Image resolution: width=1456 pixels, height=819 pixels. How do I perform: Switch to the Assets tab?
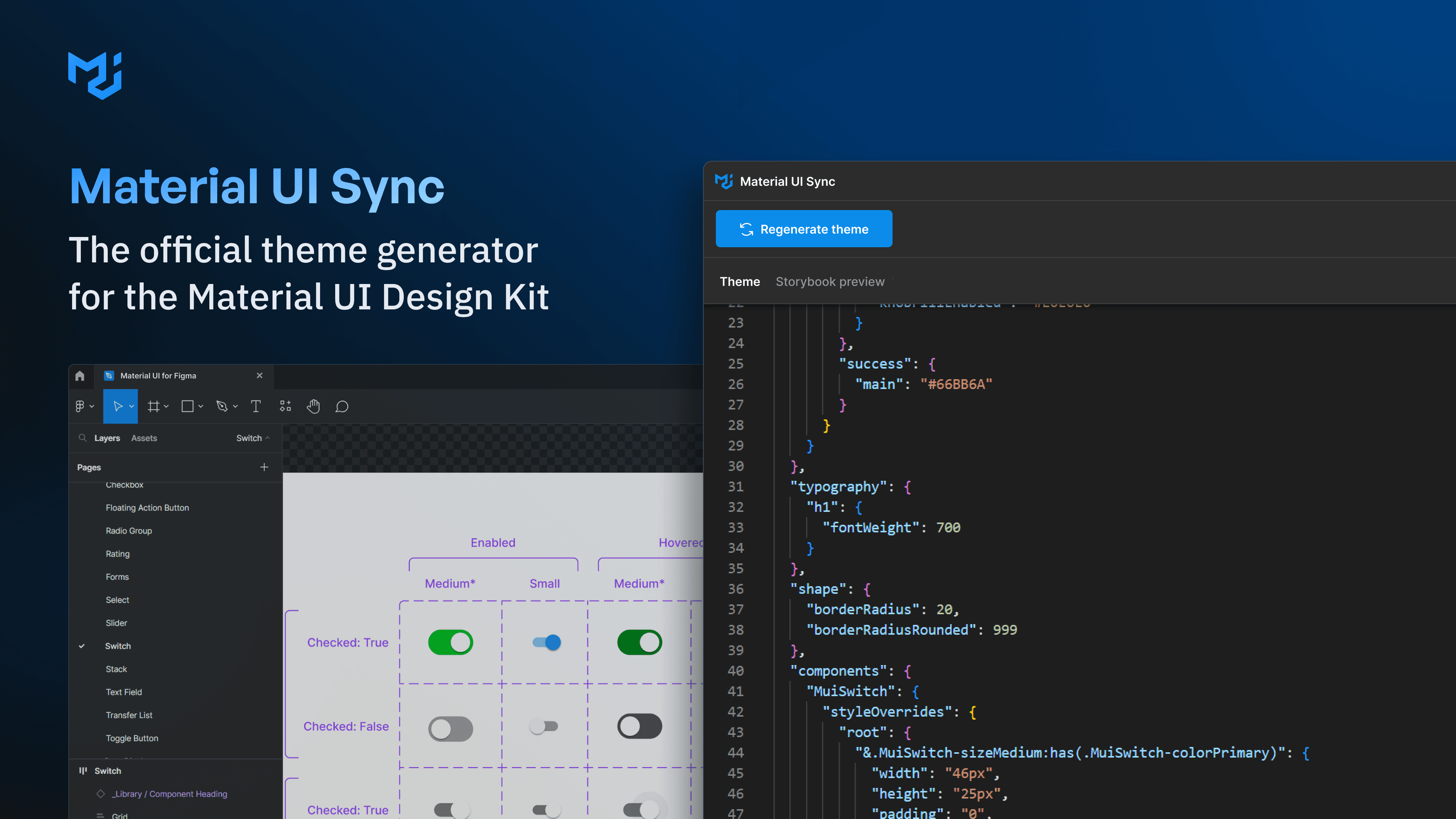click(x=144, y=438)
